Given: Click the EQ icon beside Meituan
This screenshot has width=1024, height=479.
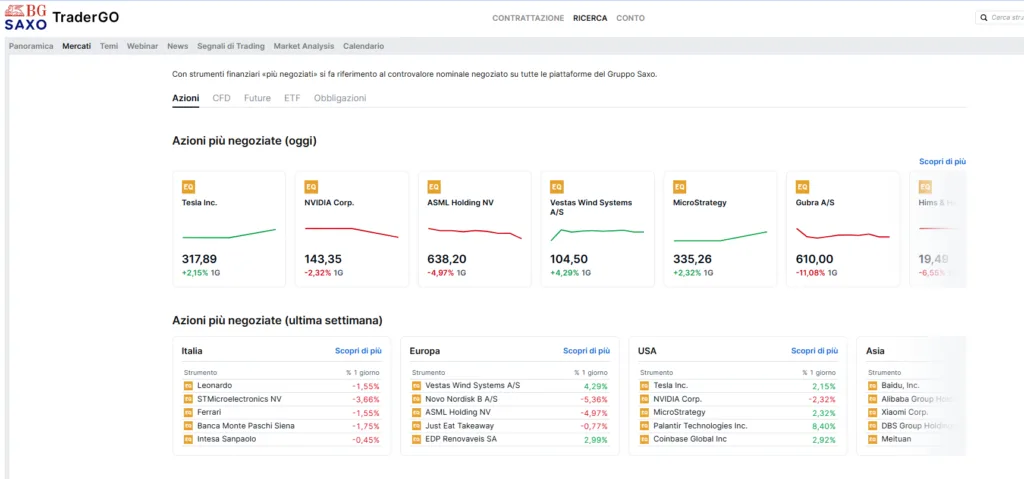Looking at the screenshot, I should [872, 439].
